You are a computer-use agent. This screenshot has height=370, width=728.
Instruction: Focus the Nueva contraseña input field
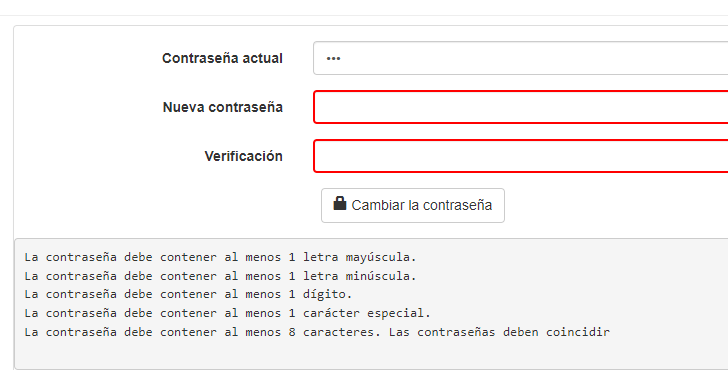pyautogui.click(x=520, y=107)
